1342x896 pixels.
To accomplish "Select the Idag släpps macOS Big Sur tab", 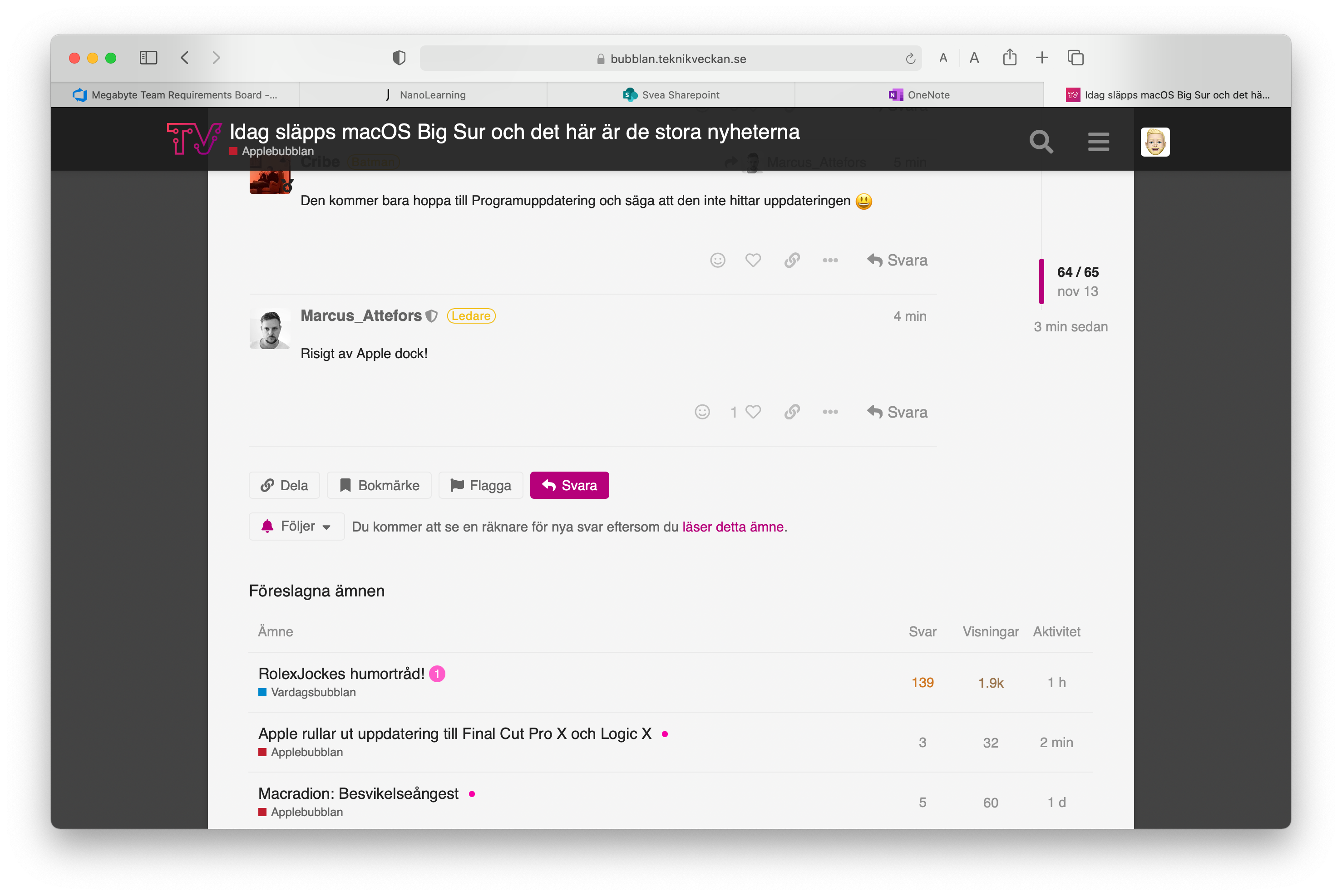I will pos(1167,95).
